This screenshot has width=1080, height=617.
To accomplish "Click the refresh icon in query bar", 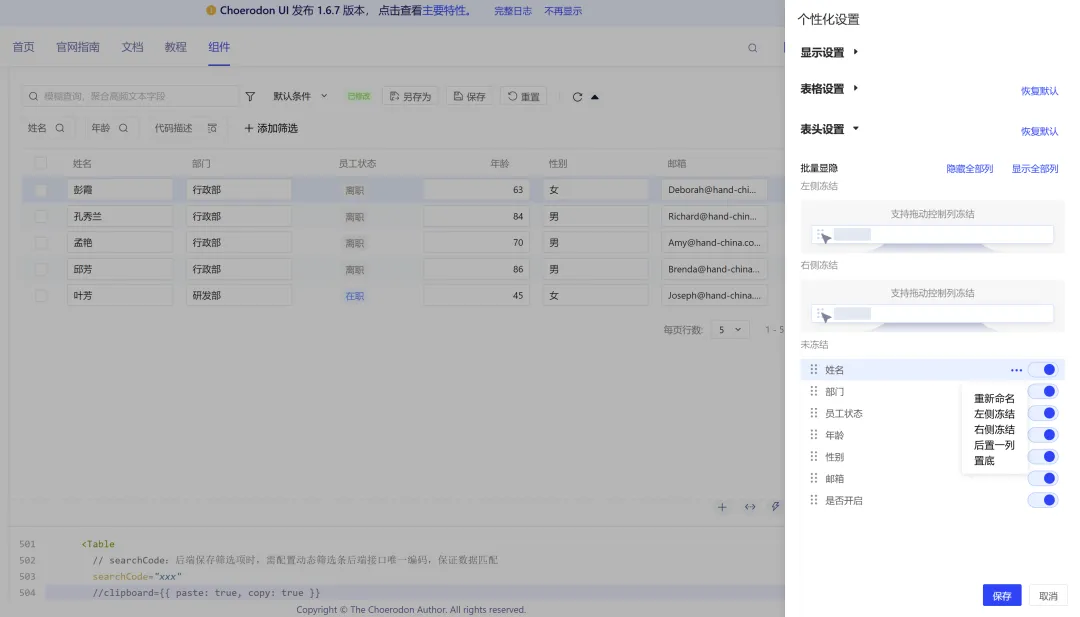I will click(x=577, y=96).
